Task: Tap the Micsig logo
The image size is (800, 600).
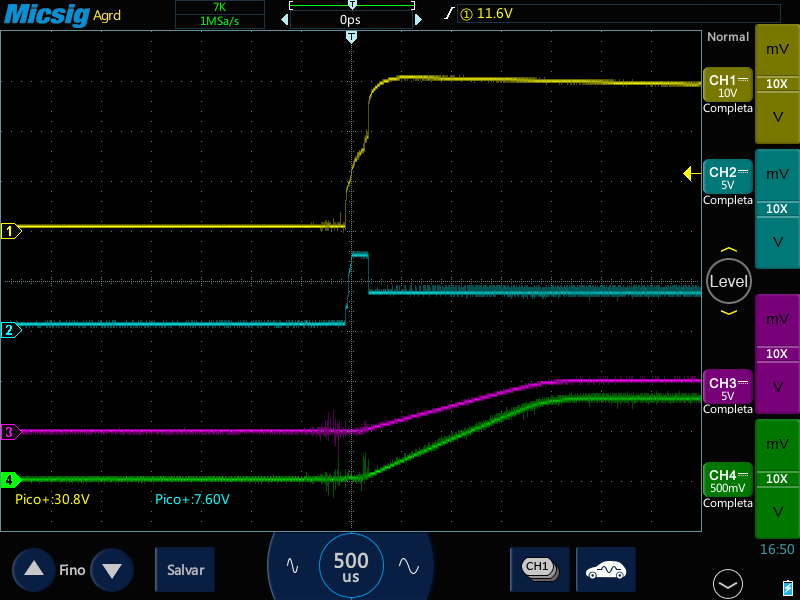Action: point(47,14)
